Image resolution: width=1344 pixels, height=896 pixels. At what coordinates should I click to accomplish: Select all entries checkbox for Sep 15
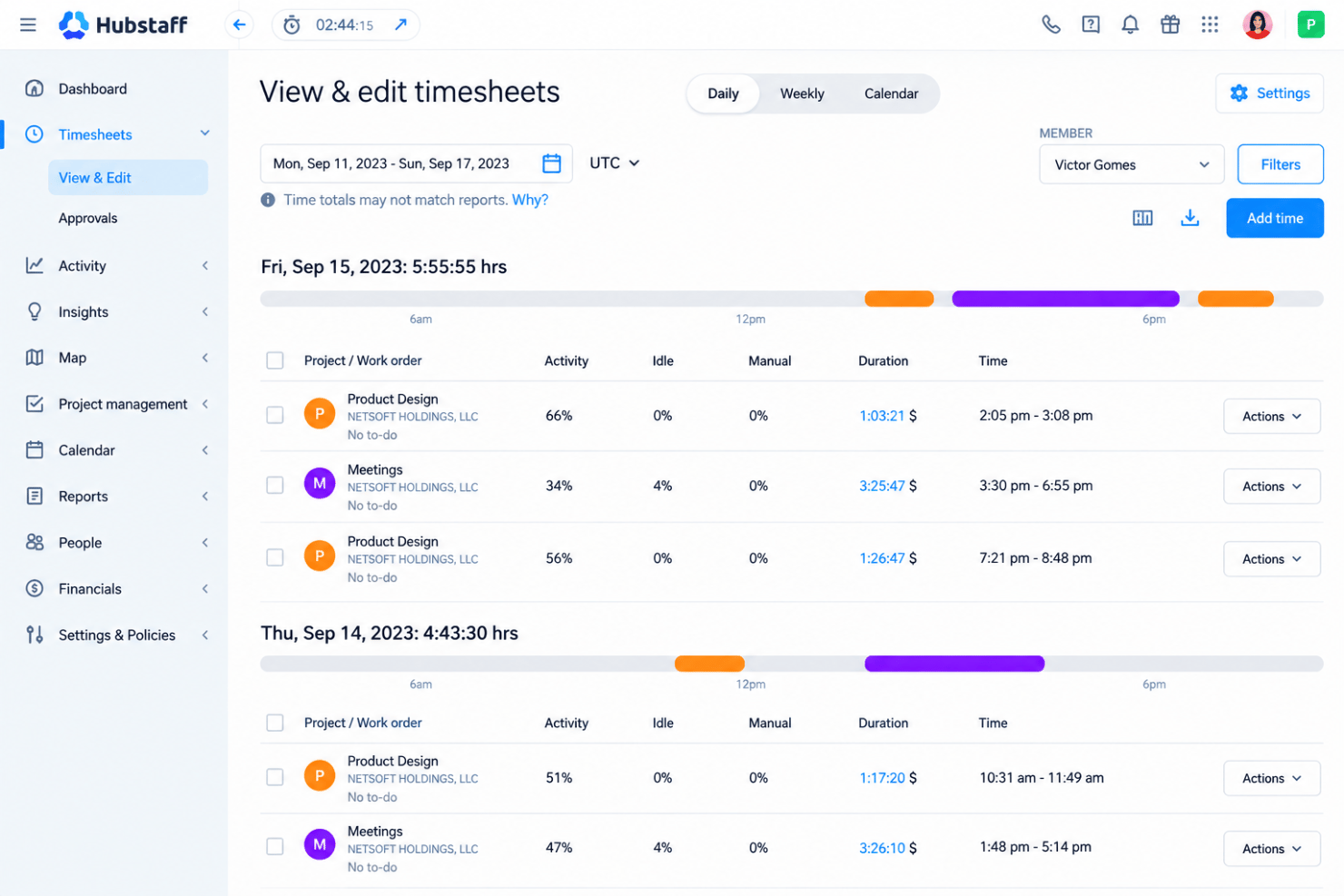tap(275, 360)
